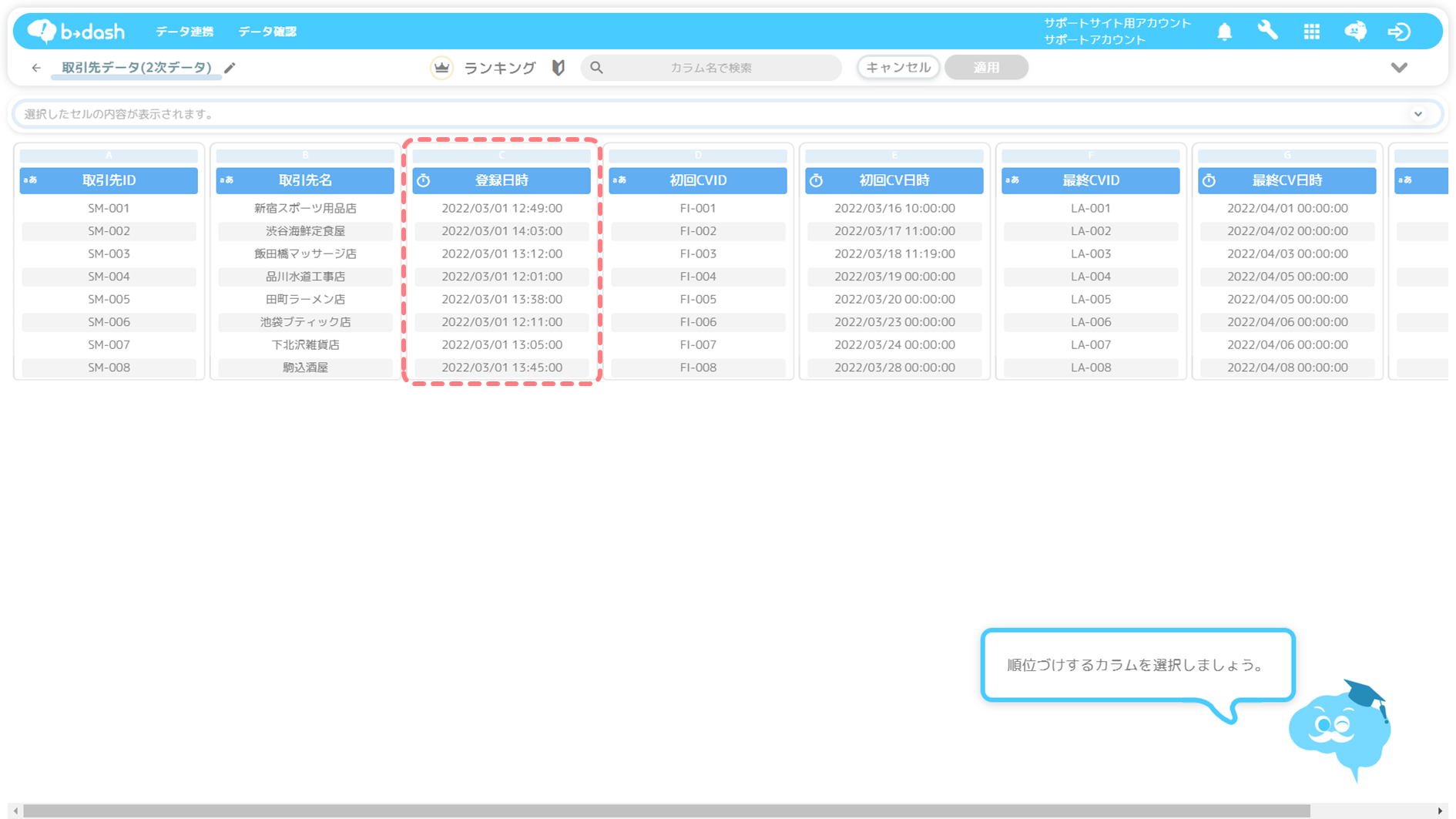
Task: Select the 最終CVID column header
Action: [1091, 180]
